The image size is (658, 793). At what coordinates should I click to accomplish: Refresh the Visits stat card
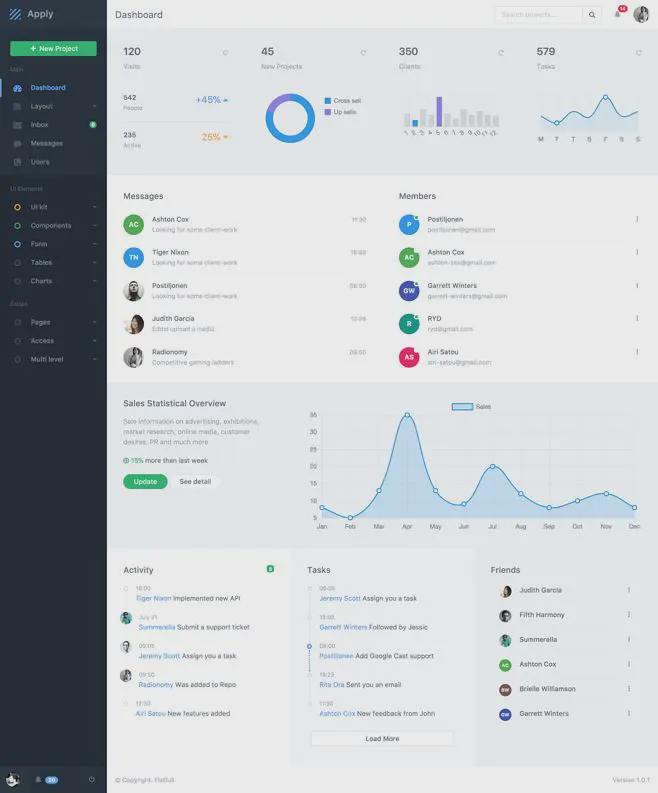point(225,53)
